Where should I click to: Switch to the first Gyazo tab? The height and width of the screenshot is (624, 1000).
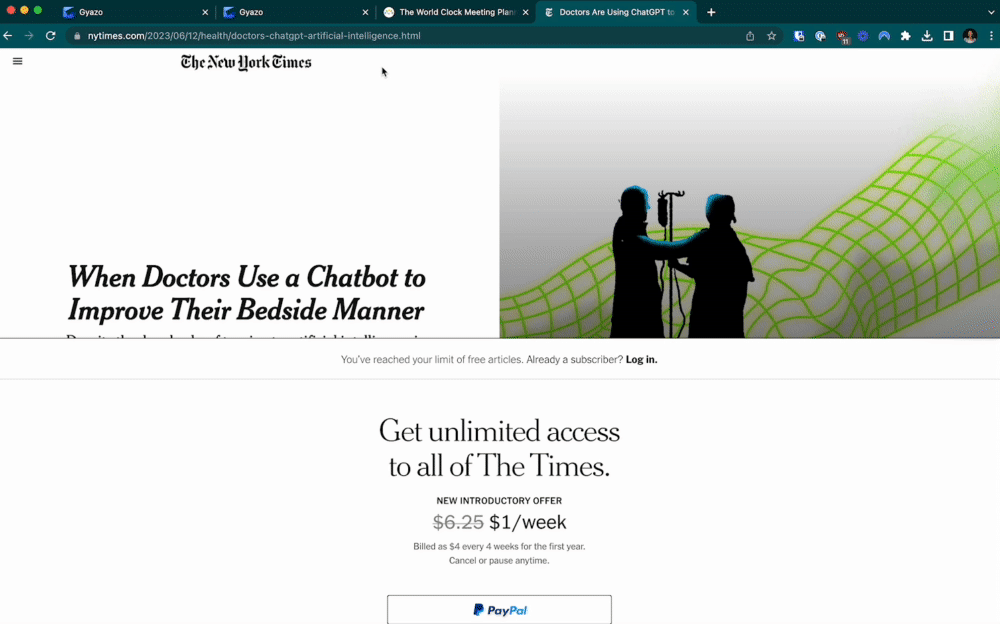click(136, 12)
